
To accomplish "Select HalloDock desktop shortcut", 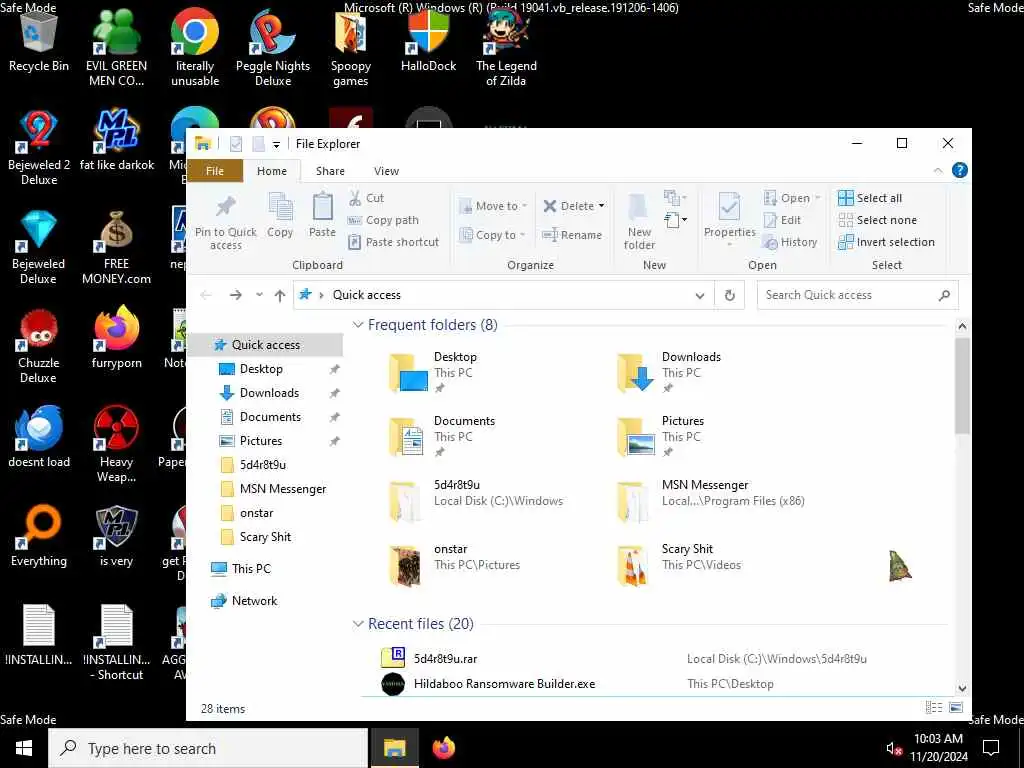I will point(428,42).
